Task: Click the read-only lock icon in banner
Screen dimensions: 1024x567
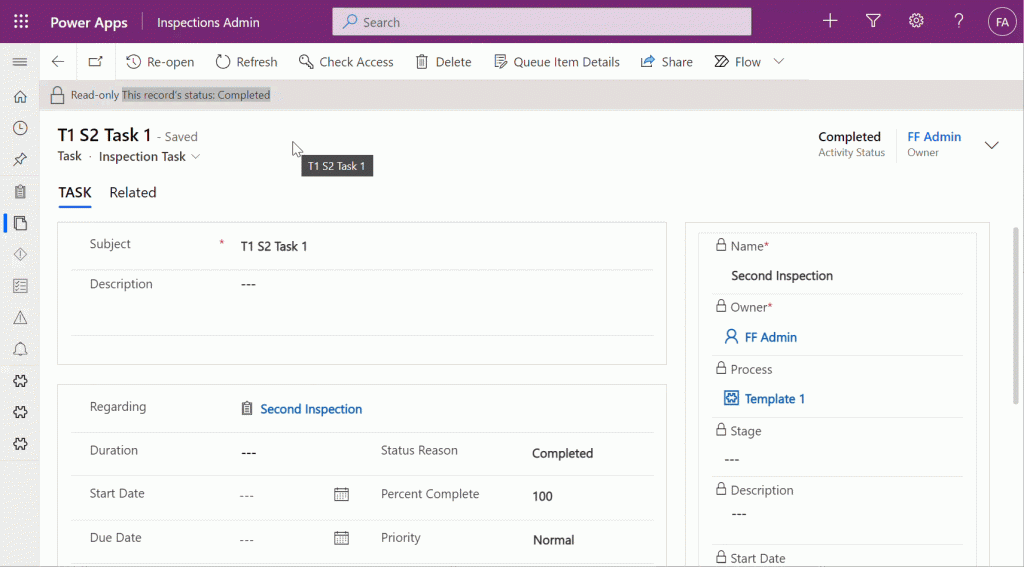Action: click(x=57, y=95)
